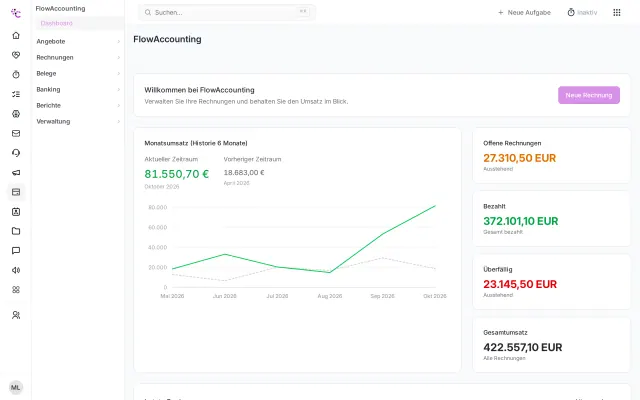Open the users team icon

(16, 315)
